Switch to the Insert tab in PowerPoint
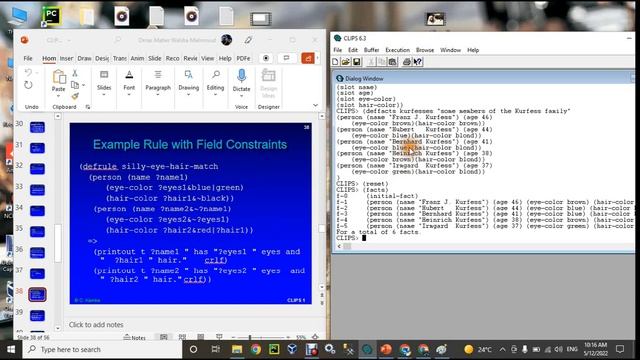Image resolution: width=640 pixels, height=360 pixels. (x=67, y=58)
